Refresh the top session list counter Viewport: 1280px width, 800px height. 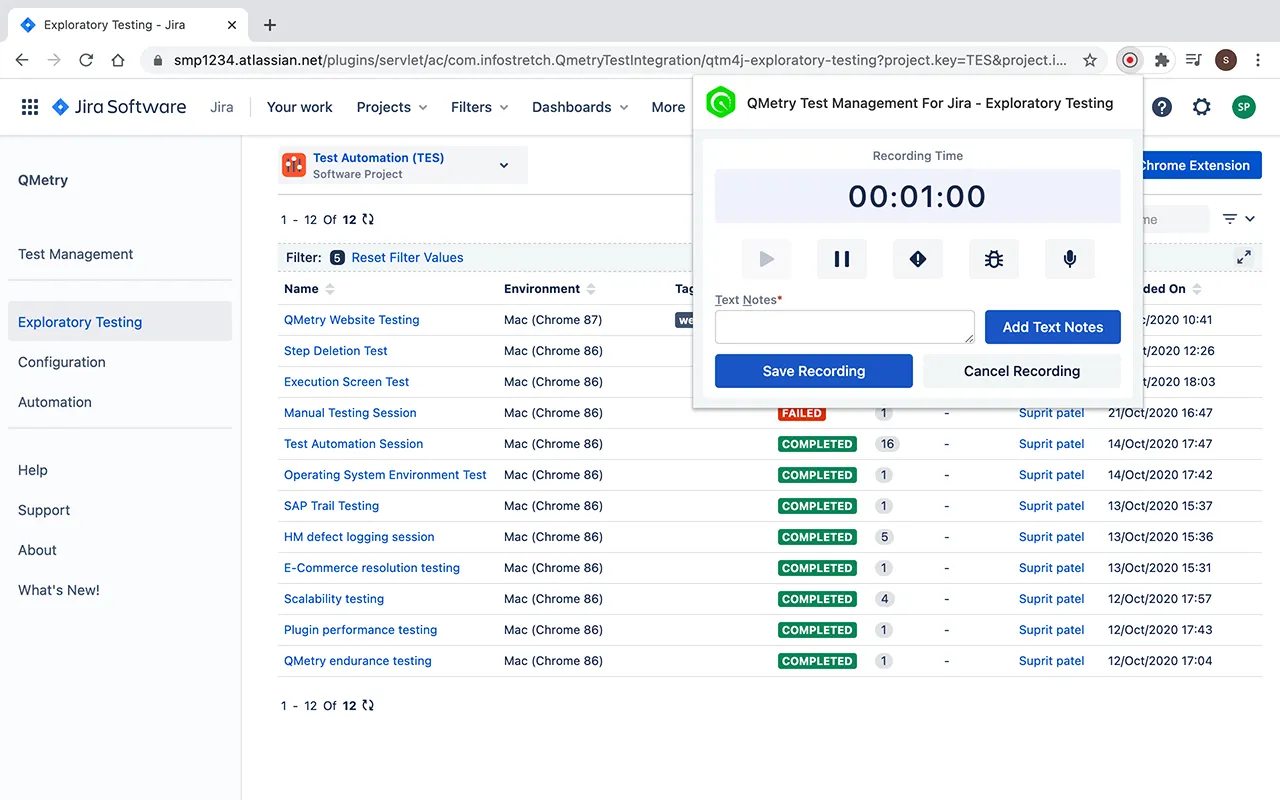(368, 219)
